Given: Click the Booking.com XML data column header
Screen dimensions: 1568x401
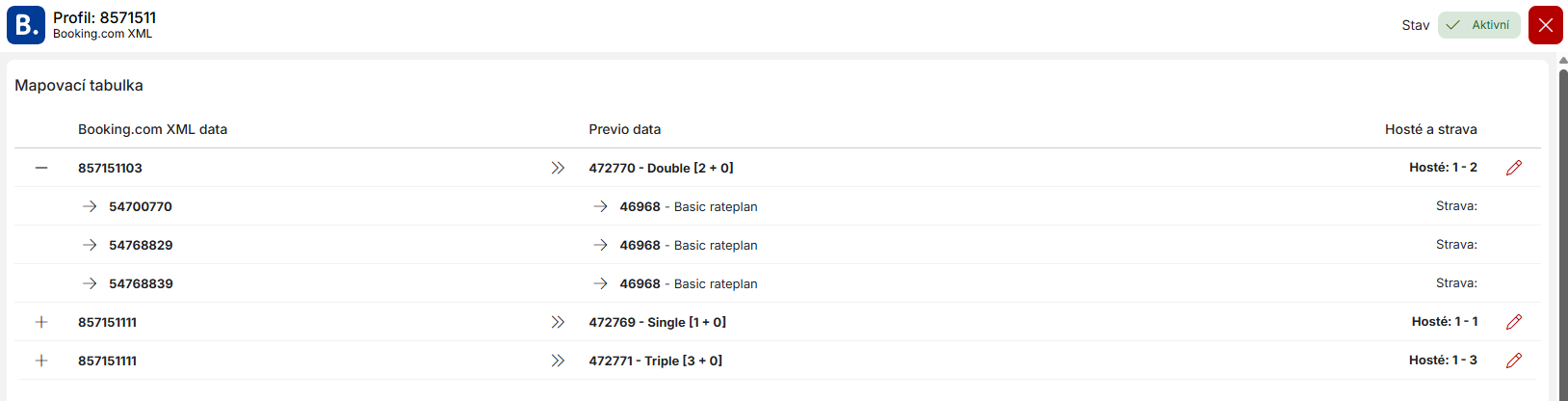Looking at the screenshot, I should (152, 129).
